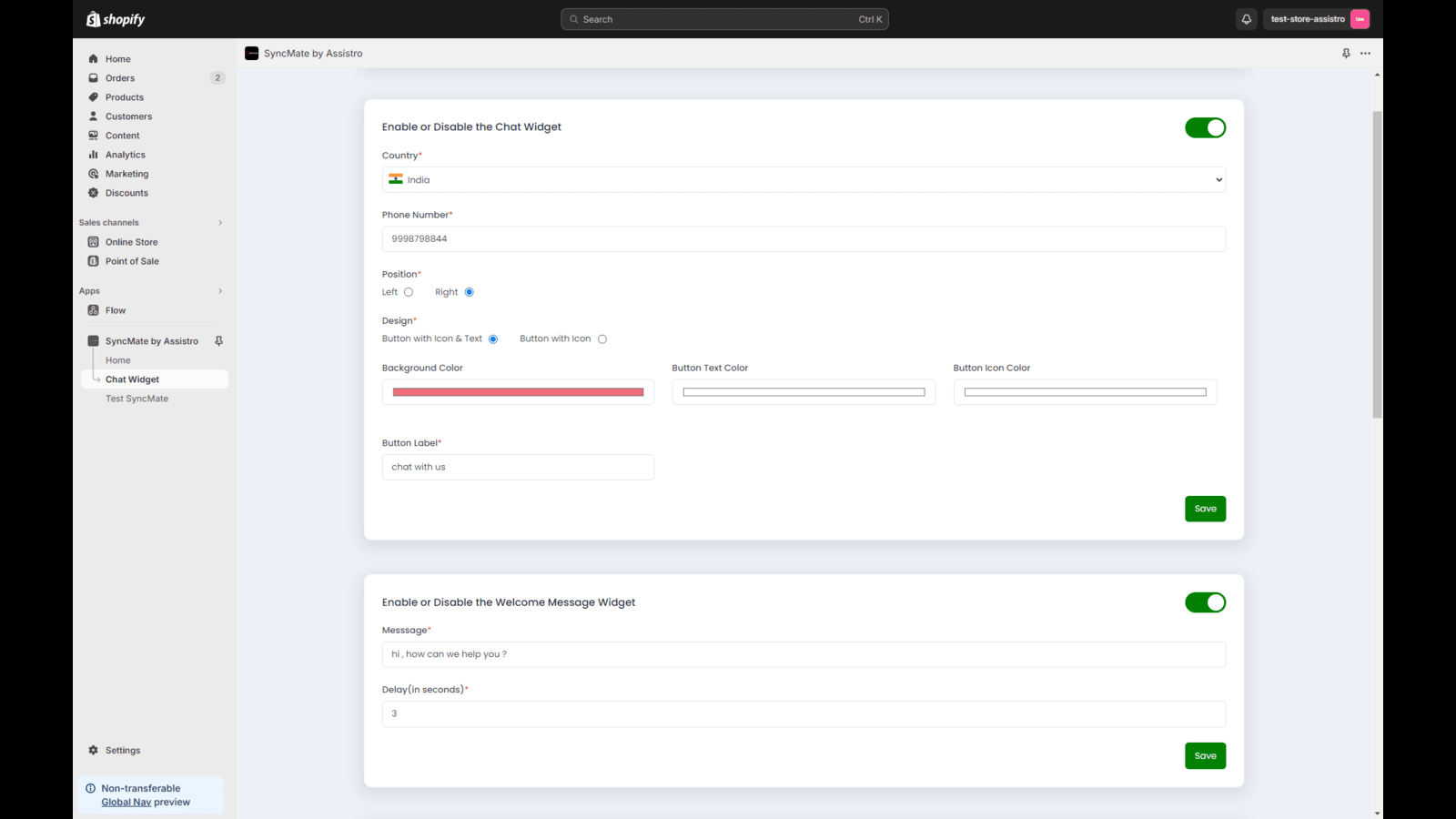Open Analytics from sidebar
Screen dimensions: 1456x819
pyautogui.click(x=125, y=155)
